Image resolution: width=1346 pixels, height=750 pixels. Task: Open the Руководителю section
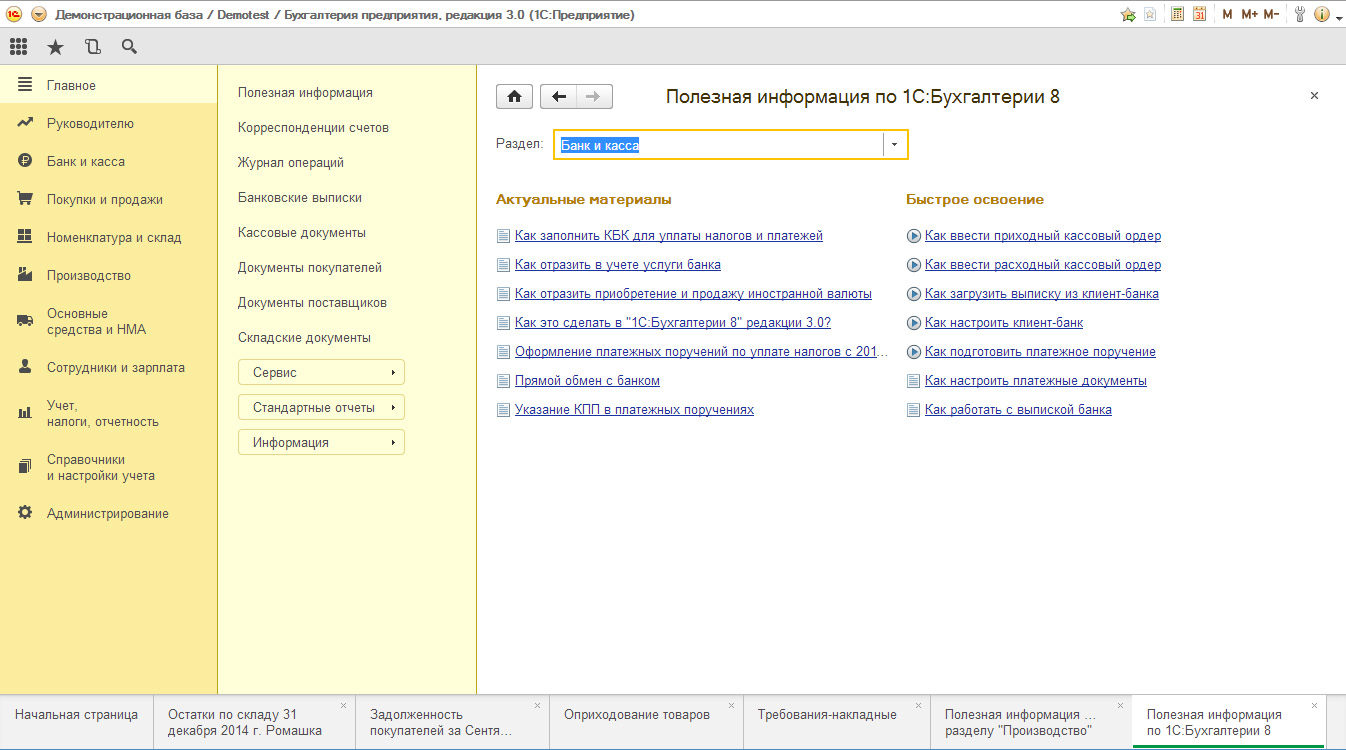coord(108,124)
